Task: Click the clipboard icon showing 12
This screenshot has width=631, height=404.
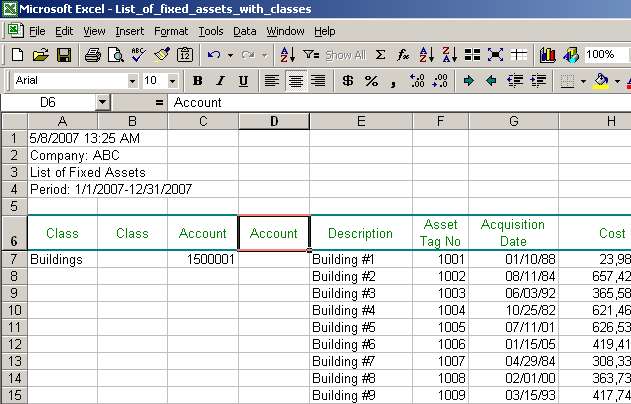Action: (x=185, y=55)
